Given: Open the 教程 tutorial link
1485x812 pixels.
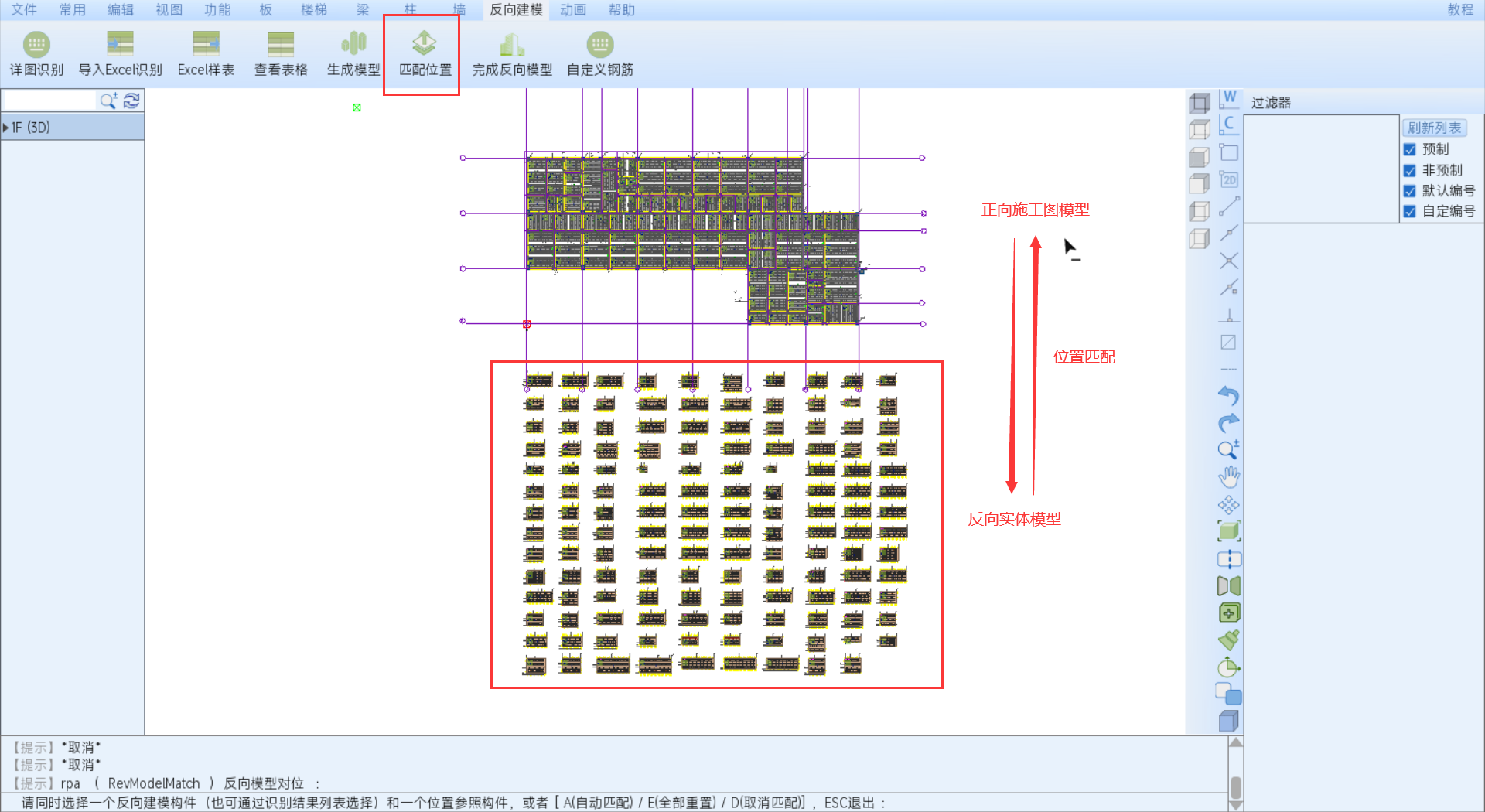Looking at the screenshot, I should click(1460, 10).
